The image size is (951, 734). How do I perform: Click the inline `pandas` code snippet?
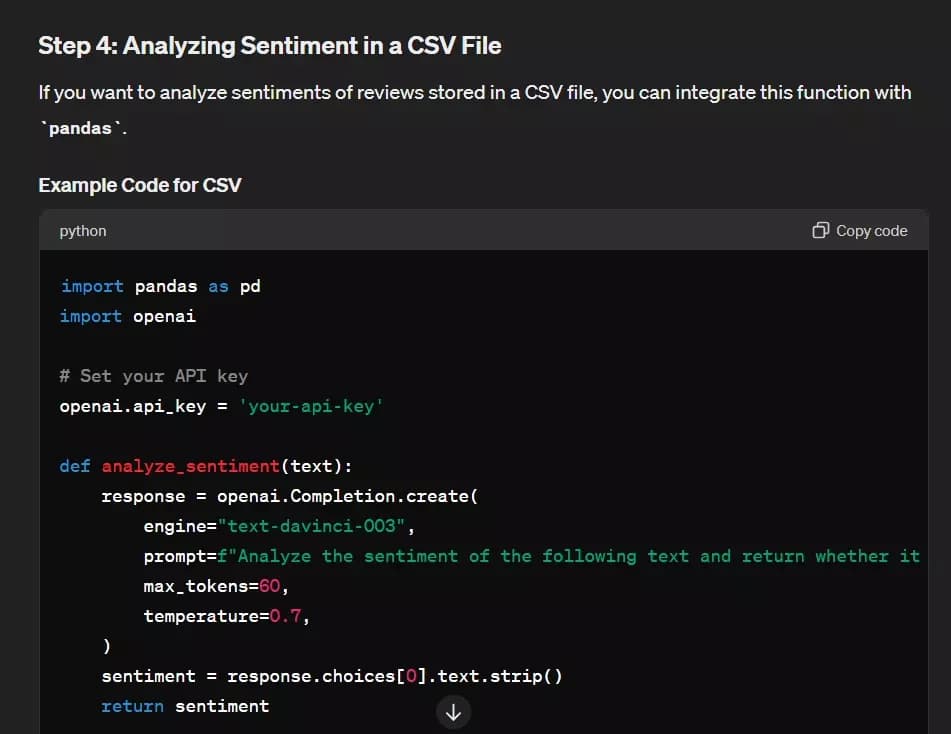pyautogui.click(x=80, y=128)
